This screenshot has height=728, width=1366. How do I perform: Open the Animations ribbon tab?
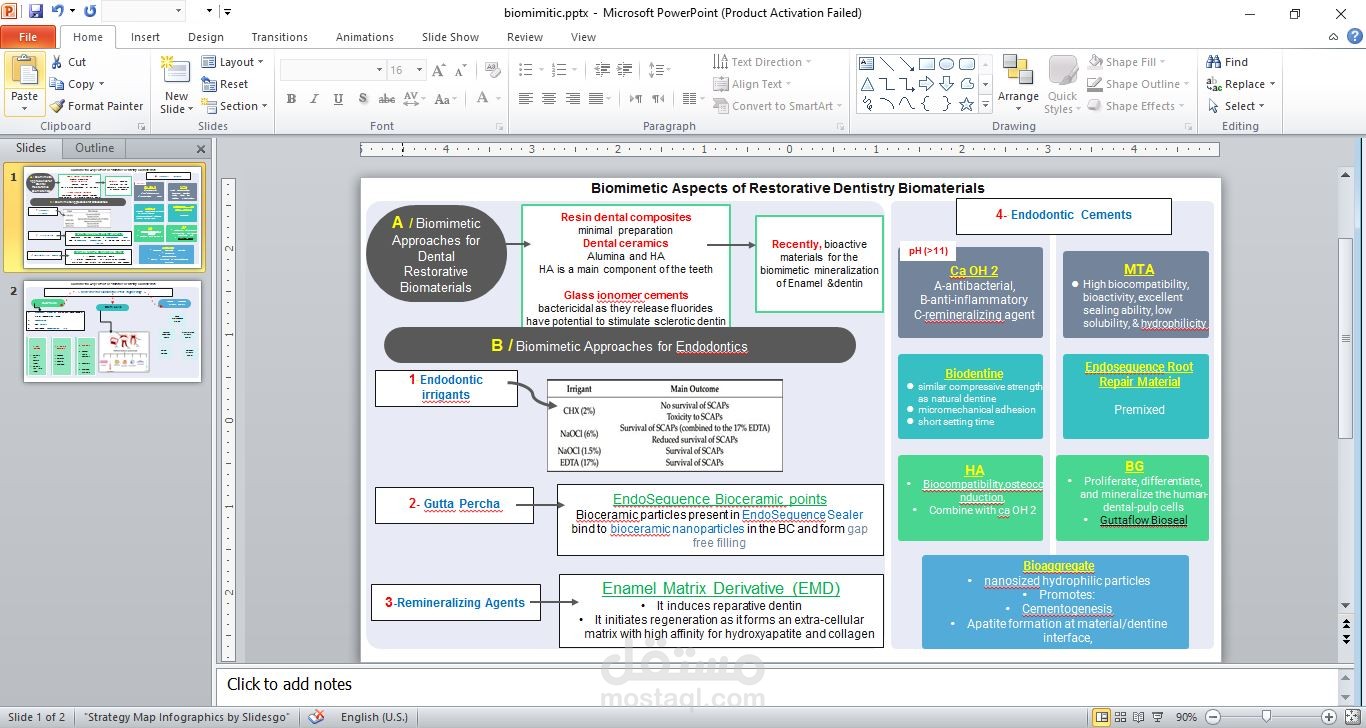click(364, 37)
